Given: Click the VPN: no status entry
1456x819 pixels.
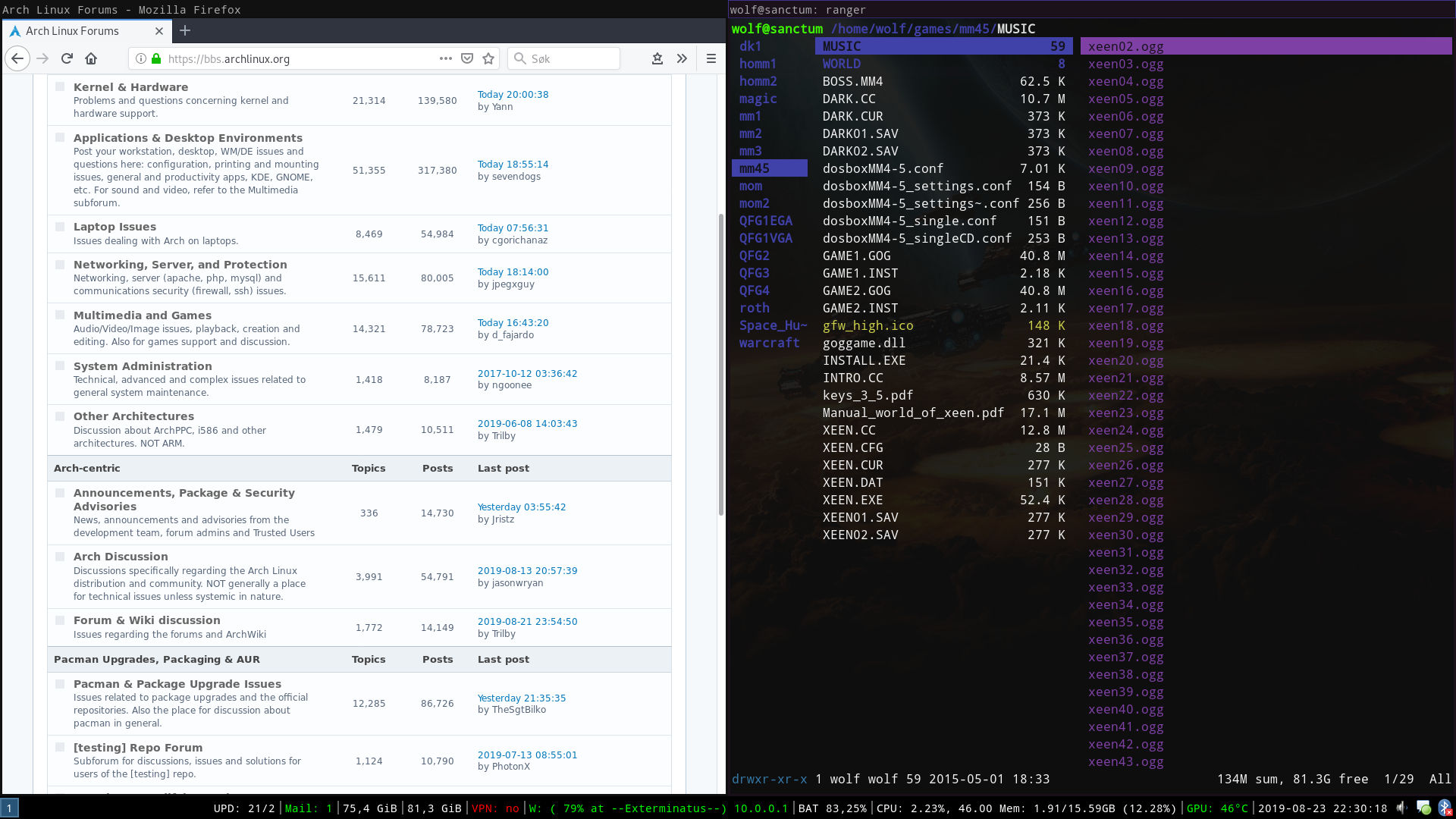Looking at the screenshot, I should [495, 808].
